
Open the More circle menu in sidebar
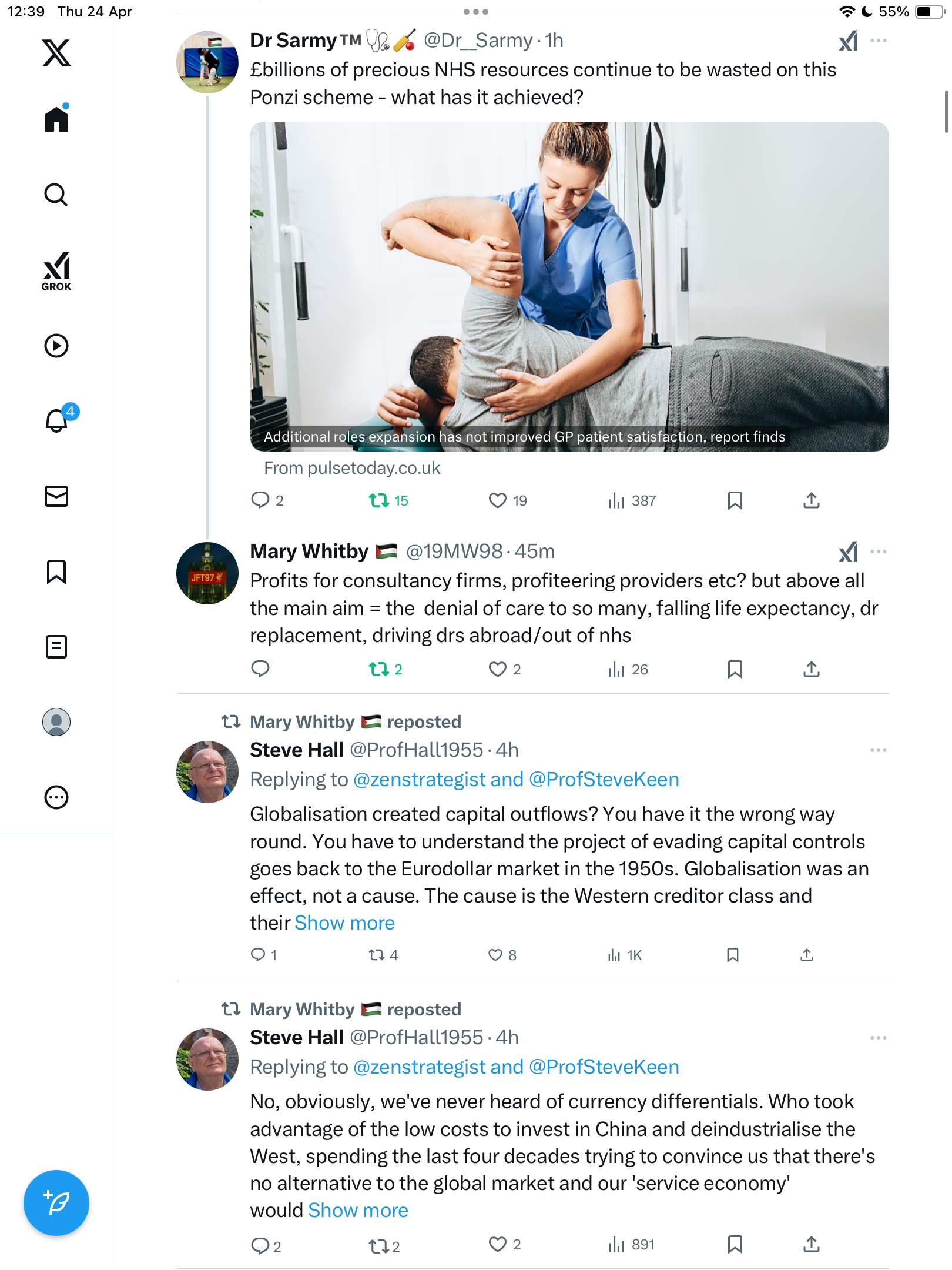56,797
